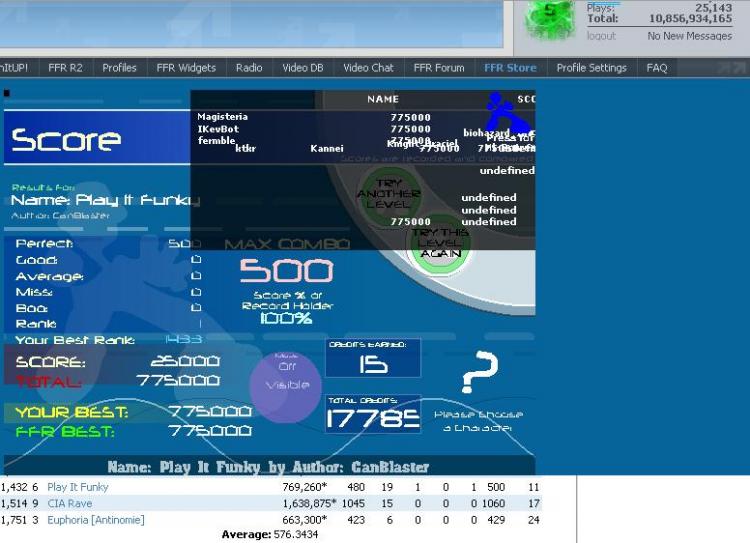Open the FFR Widgets menu item

tap(186, 68)
